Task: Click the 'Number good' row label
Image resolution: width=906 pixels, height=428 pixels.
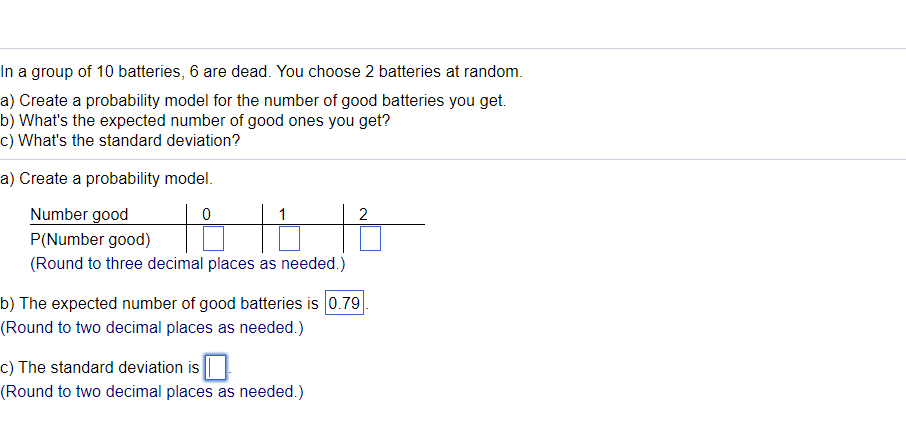Action: click(79, 214)
